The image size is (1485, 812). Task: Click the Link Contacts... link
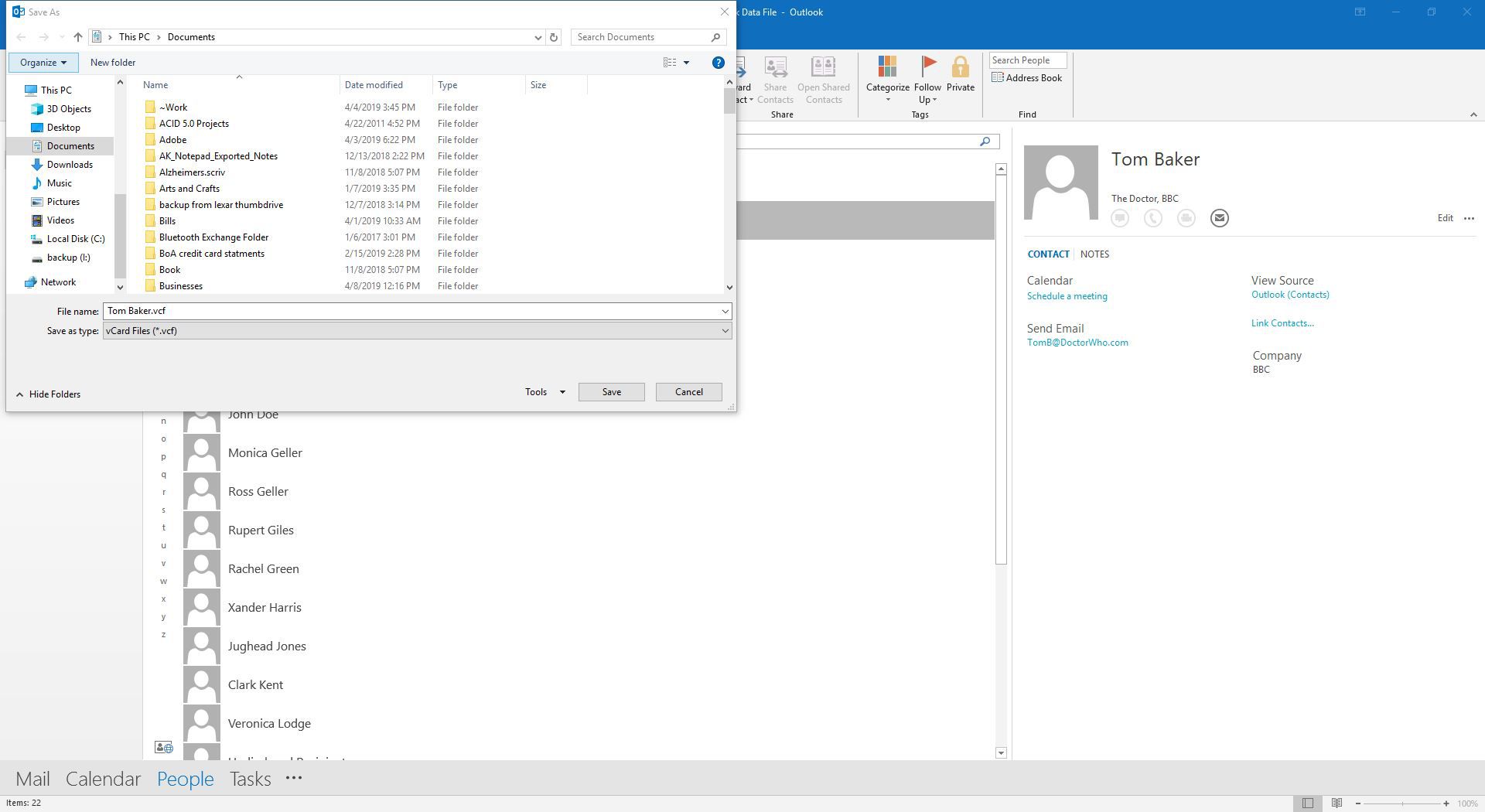(1282, 323)
